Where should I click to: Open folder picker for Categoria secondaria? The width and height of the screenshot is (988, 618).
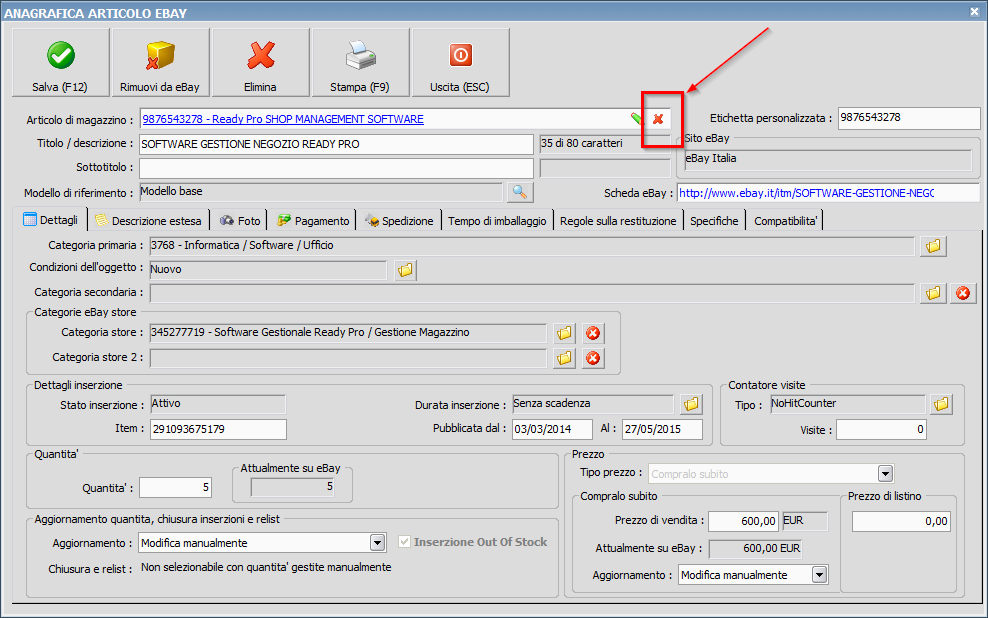[x=933, y=293]
